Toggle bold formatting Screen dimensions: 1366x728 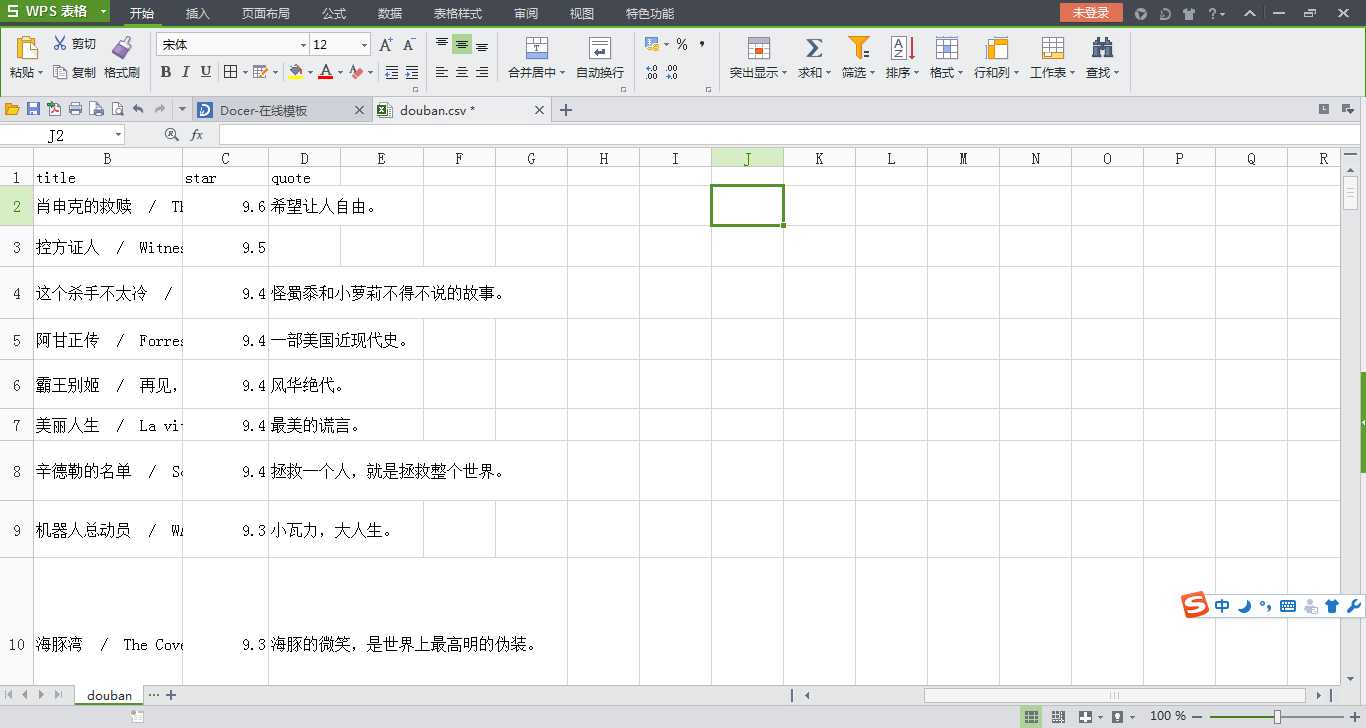point(166,72)
